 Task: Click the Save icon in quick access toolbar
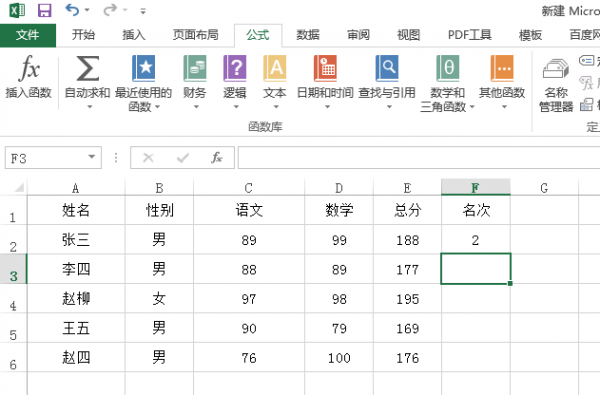pos(44,10)
